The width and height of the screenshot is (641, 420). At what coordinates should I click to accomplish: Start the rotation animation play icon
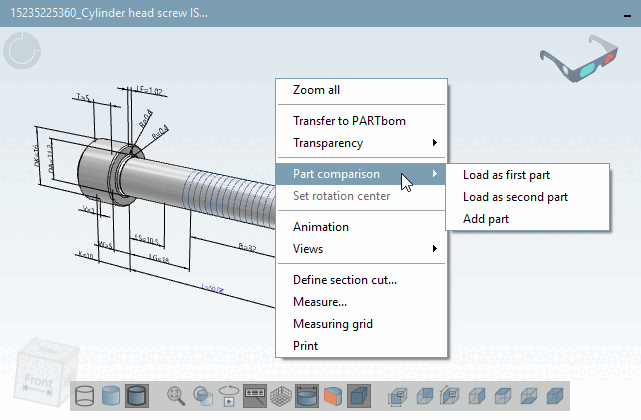coord(229,396)
